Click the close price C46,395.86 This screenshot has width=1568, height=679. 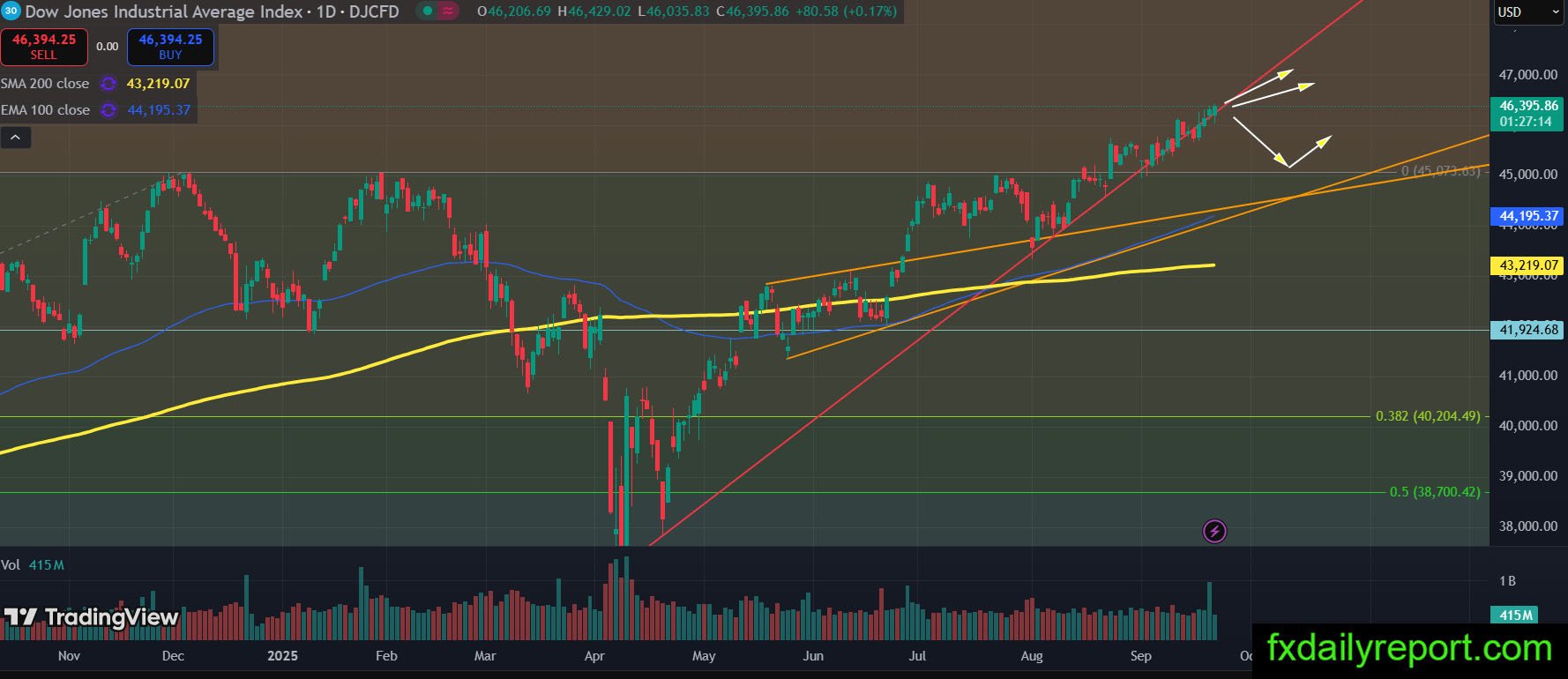(x=752, y=11)
